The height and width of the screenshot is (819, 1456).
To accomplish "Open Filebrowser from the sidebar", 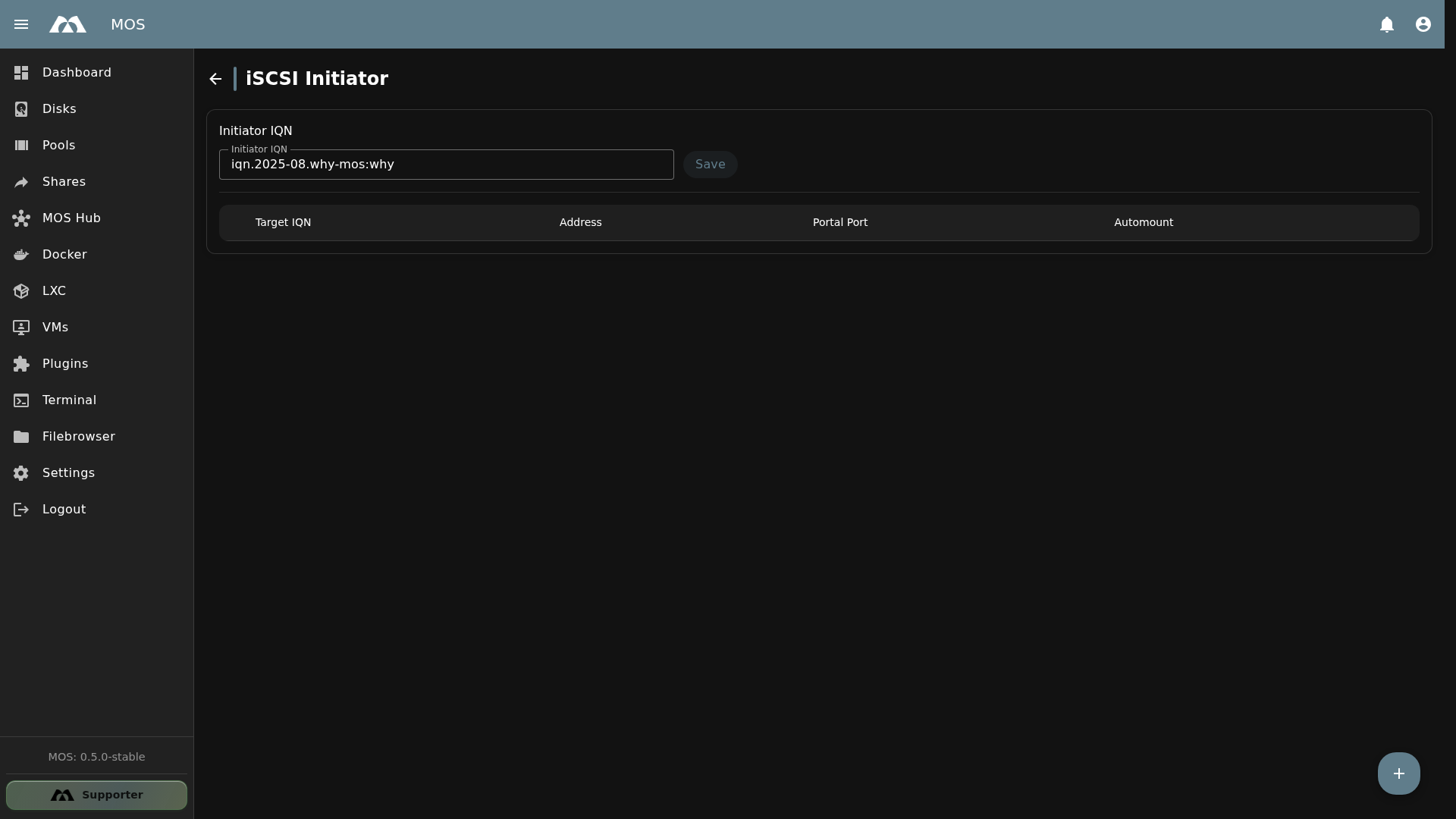I will [96, 437].
